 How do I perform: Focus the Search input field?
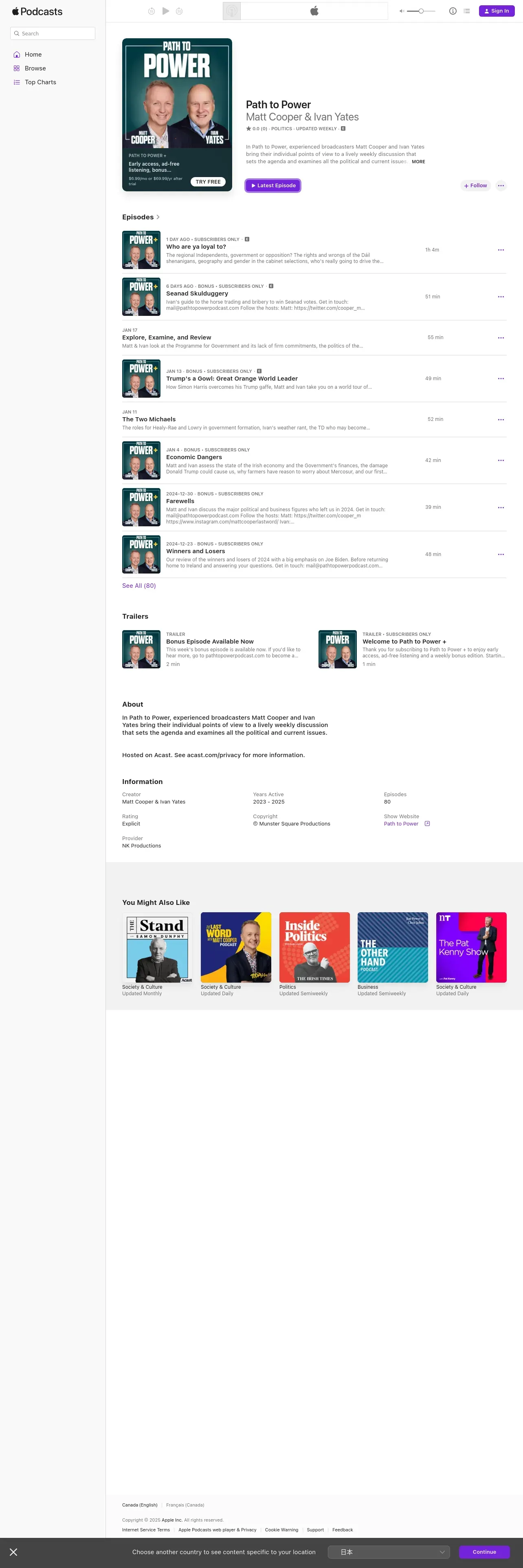coord(53,33)
